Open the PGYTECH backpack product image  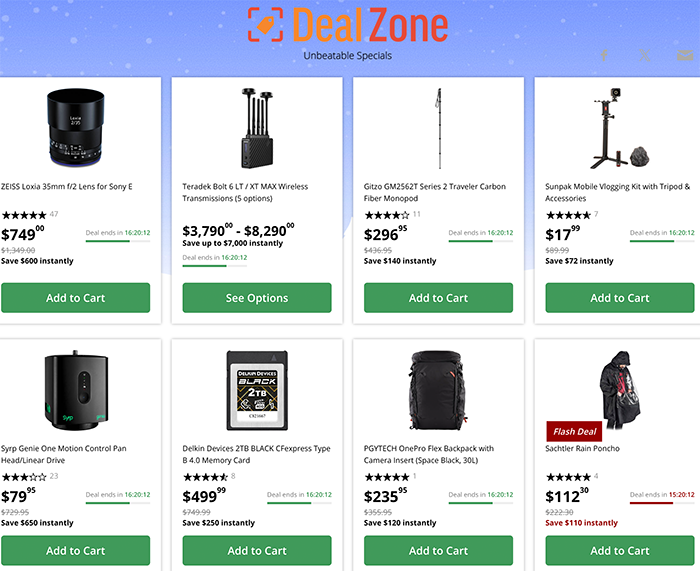438,390
